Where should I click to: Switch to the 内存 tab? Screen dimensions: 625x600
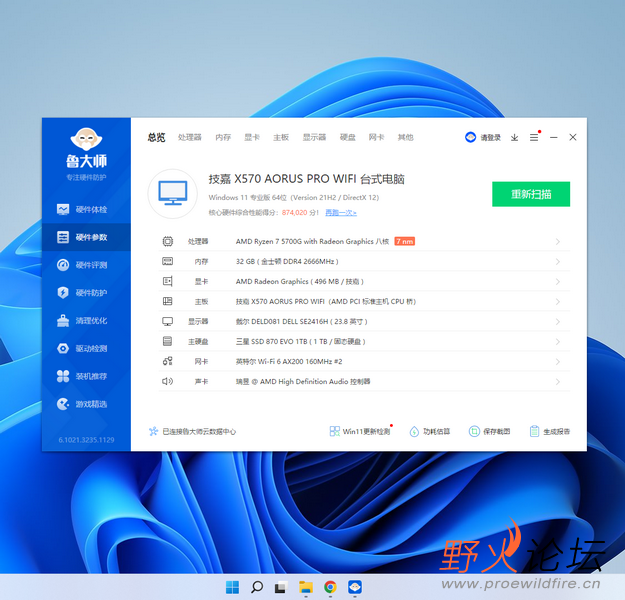tap(223, 138)
